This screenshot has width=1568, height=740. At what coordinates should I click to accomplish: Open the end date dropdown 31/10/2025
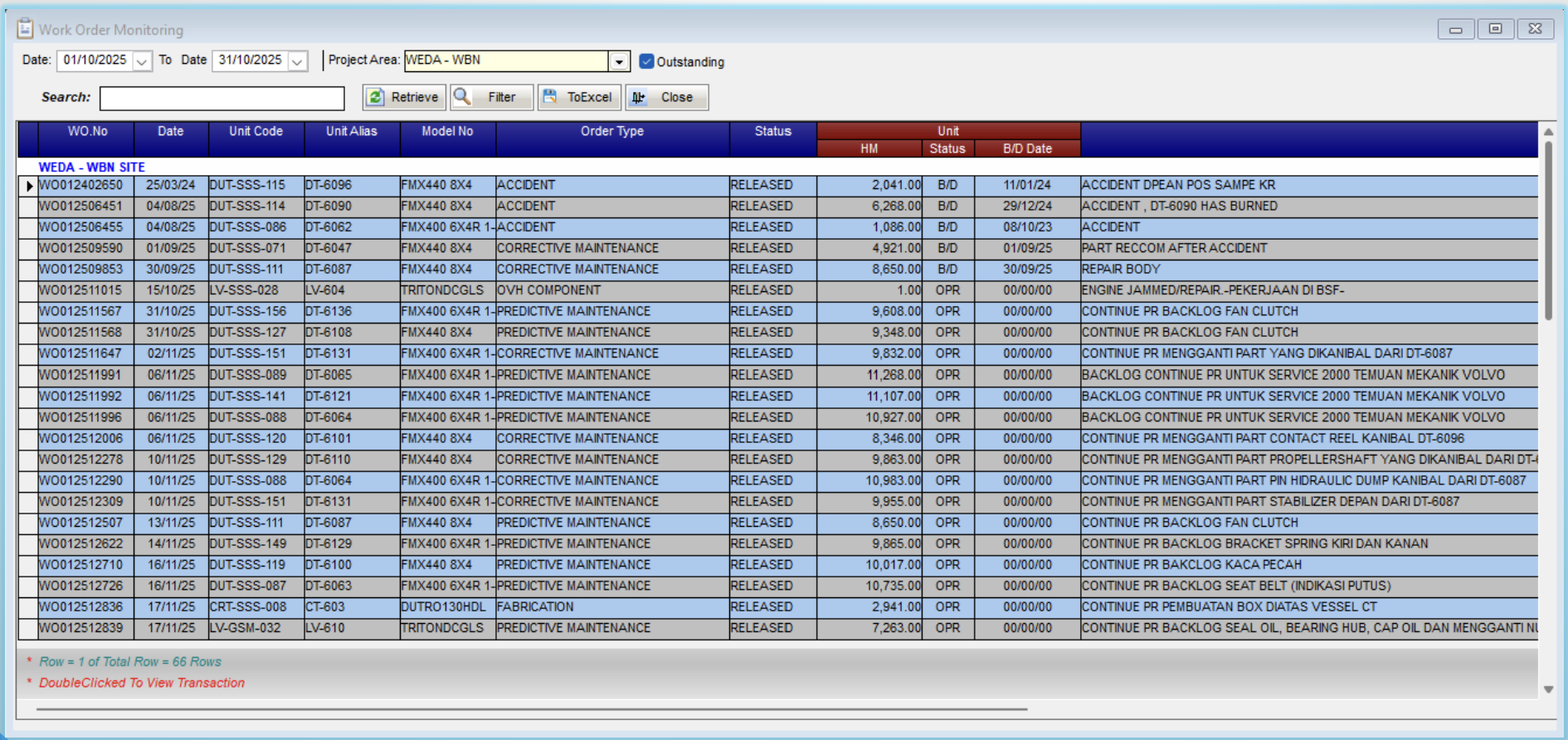click(x=298, y=61)
